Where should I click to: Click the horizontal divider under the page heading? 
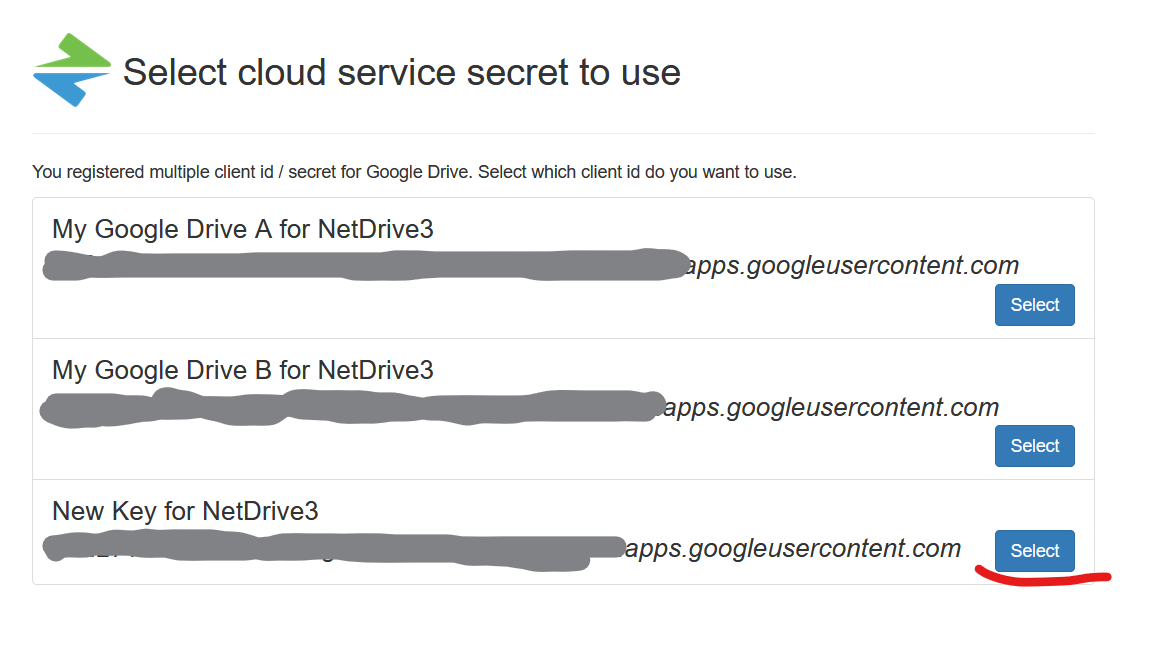coord(563,133)
